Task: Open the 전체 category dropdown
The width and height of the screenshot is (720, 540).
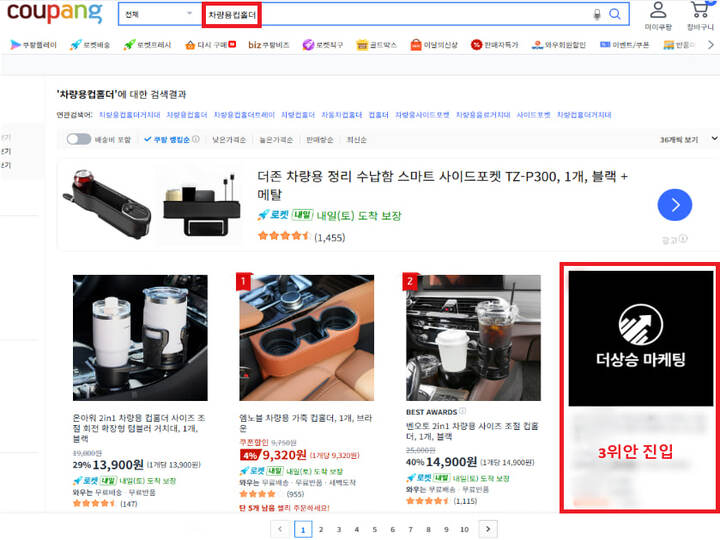Action: click(x=158, y=15)
